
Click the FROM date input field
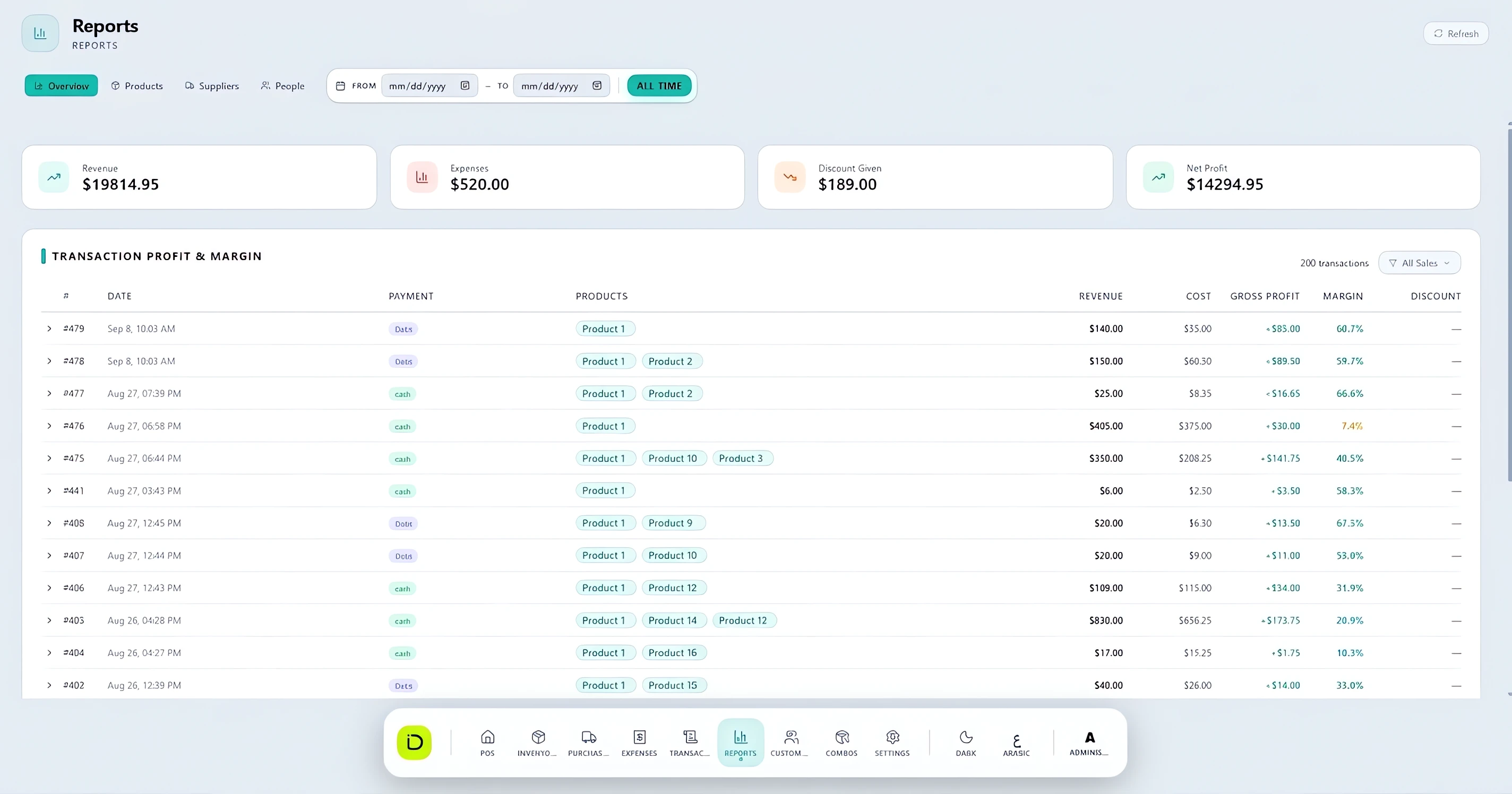[x=429, y=85]
